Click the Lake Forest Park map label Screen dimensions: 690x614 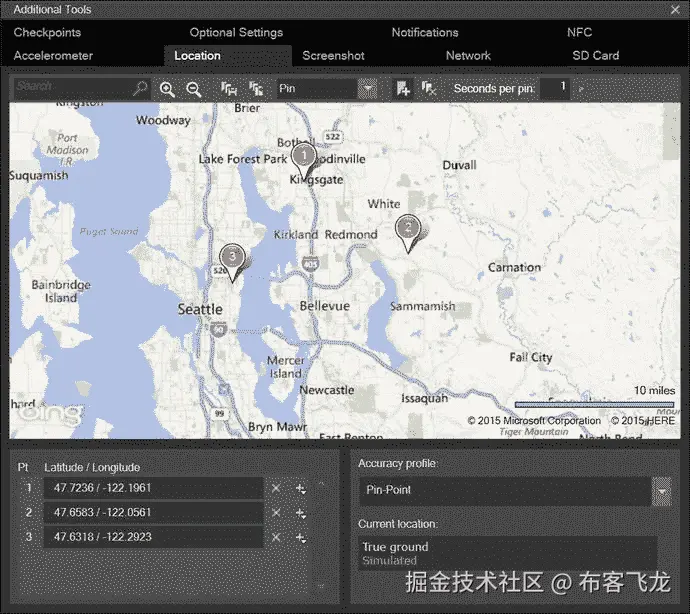[x=242, y=159]
